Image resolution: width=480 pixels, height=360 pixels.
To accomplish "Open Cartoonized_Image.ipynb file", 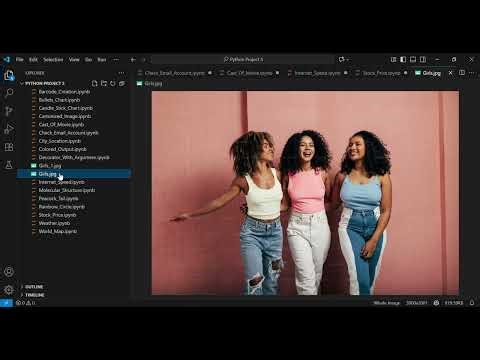I will pos(65,116).
